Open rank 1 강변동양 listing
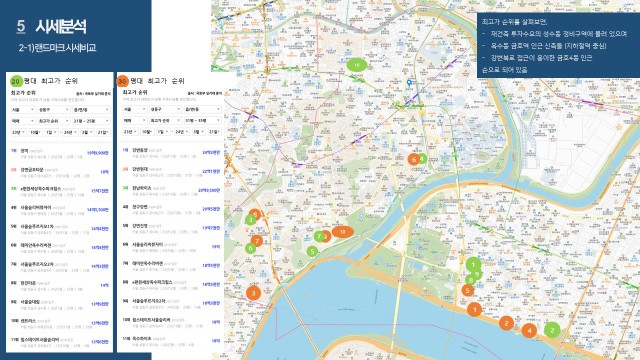640x360 pixels. [171, 153]
